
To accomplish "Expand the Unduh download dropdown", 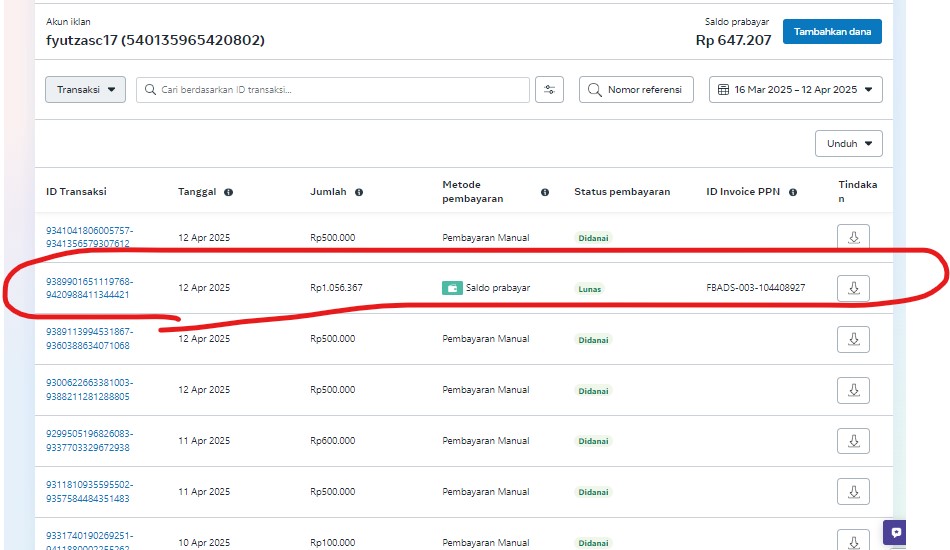I will pos(848,144).
